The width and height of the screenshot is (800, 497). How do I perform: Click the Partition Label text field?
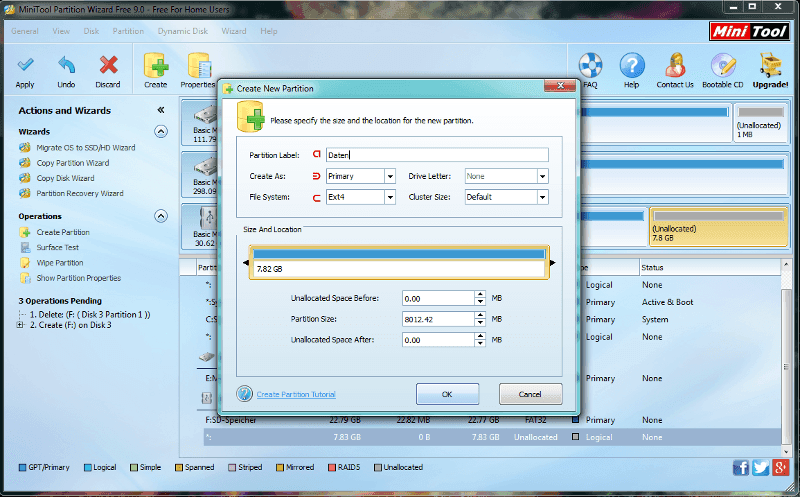(x=437, y=155)
